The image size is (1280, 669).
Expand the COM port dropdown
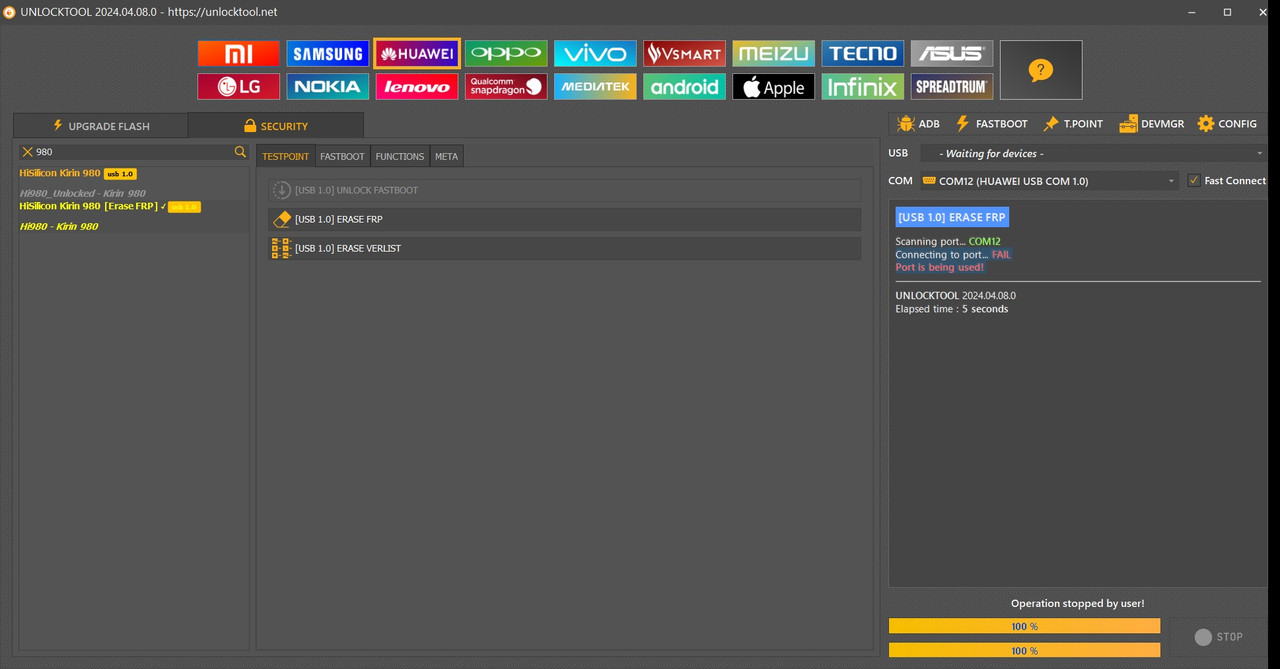coord(1171,181)
